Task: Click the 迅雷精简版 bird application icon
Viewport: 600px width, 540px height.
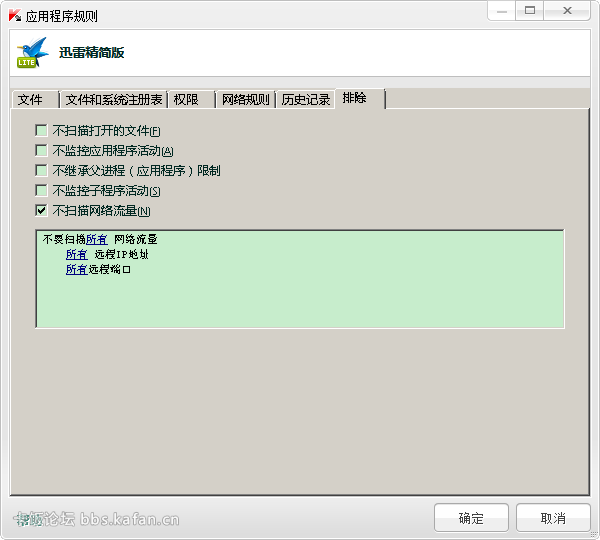Action: pyautogui.click(x=33, y=52)
